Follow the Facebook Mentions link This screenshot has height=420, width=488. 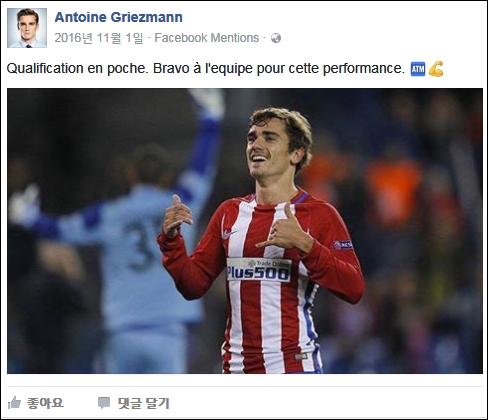pyautogui.click(x=207, y=38)
